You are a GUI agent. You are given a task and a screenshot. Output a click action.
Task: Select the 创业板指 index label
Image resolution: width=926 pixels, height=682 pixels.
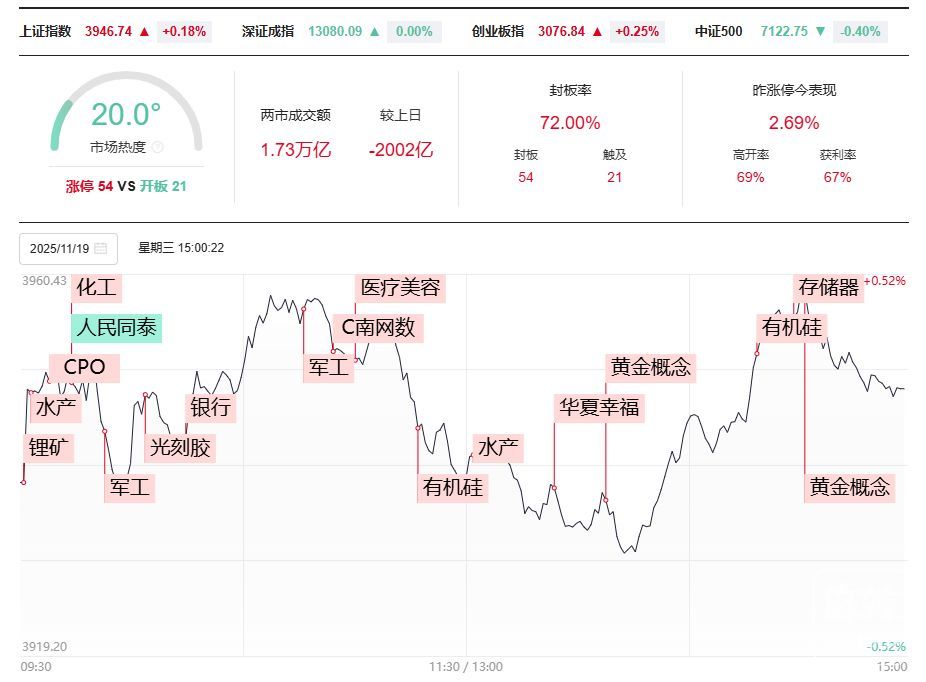pyautogui.click(x=498, y=31)
